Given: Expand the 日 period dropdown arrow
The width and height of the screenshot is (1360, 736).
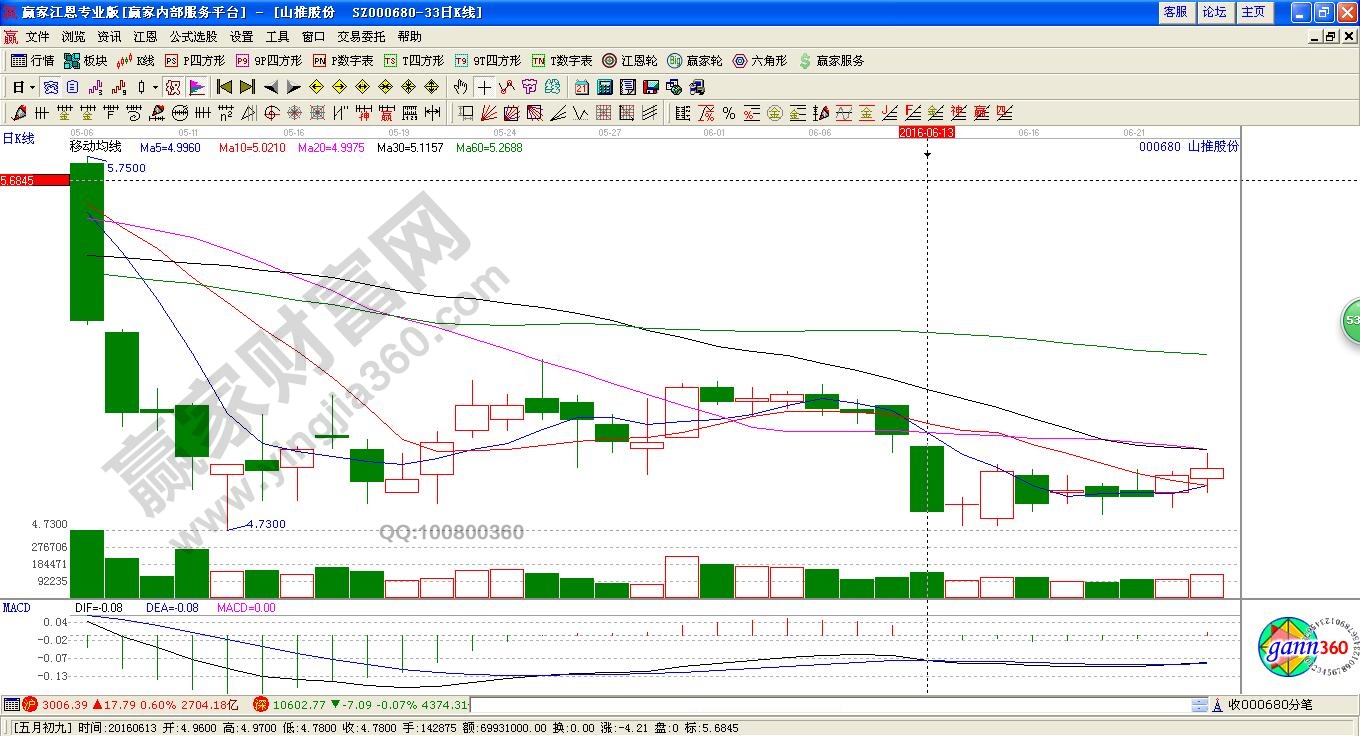Looking at the screenshot, I should pyautogui.click(x=31, y=87).
